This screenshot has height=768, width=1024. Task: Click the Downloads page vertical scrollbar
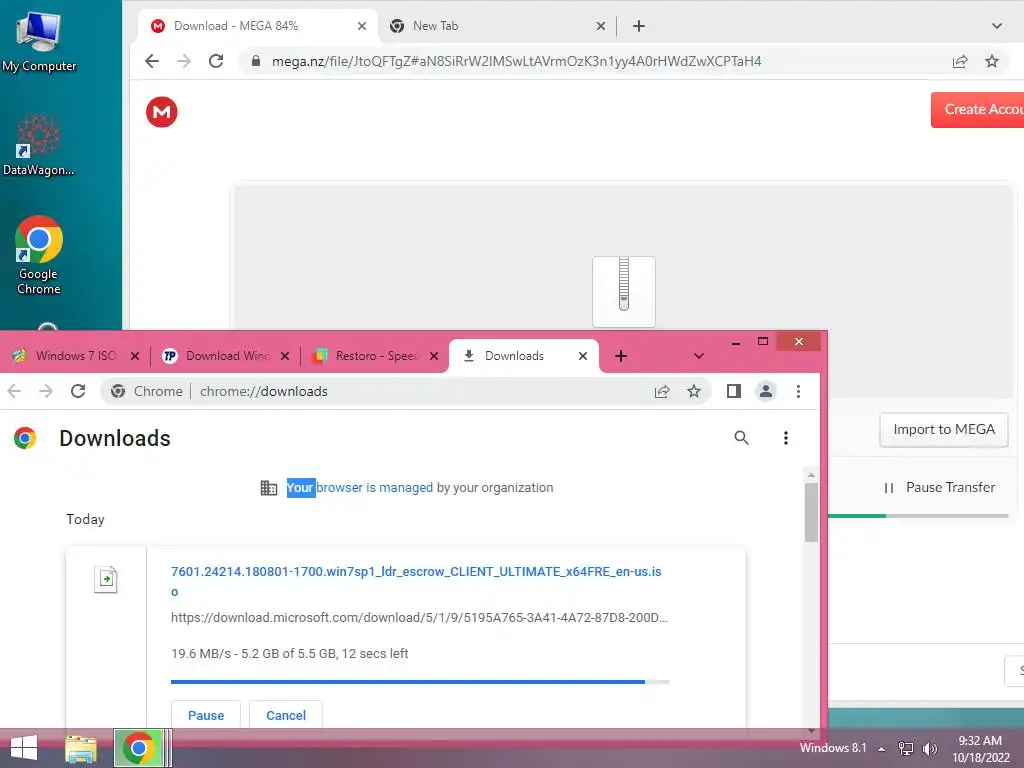(811, 513)
